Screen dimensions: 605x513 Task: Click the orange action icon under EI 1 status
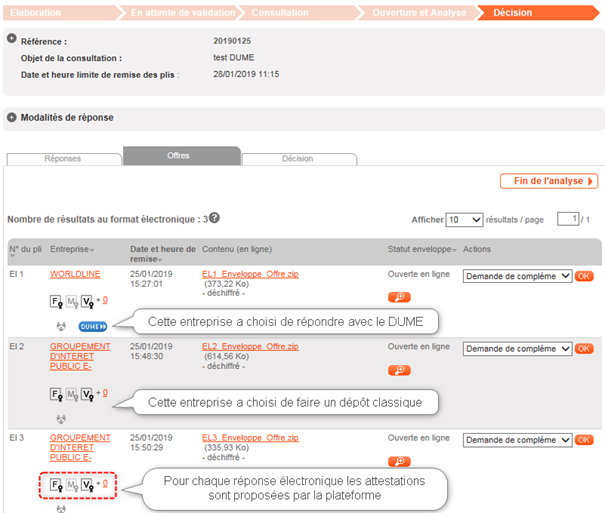[x=399, y=297]
